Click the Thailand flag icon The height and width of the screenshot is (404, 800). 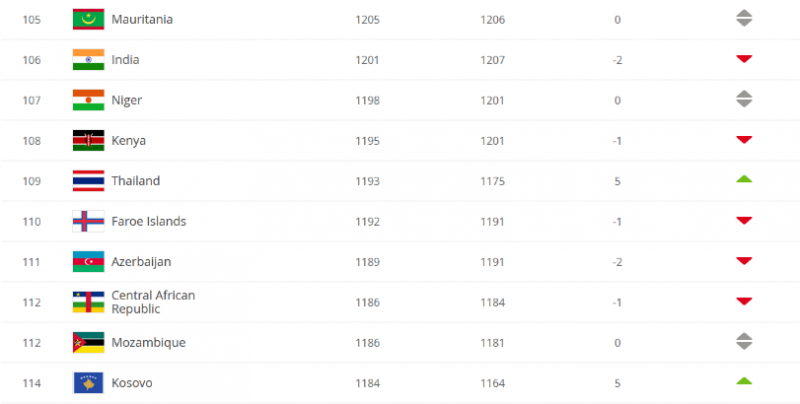88,181
